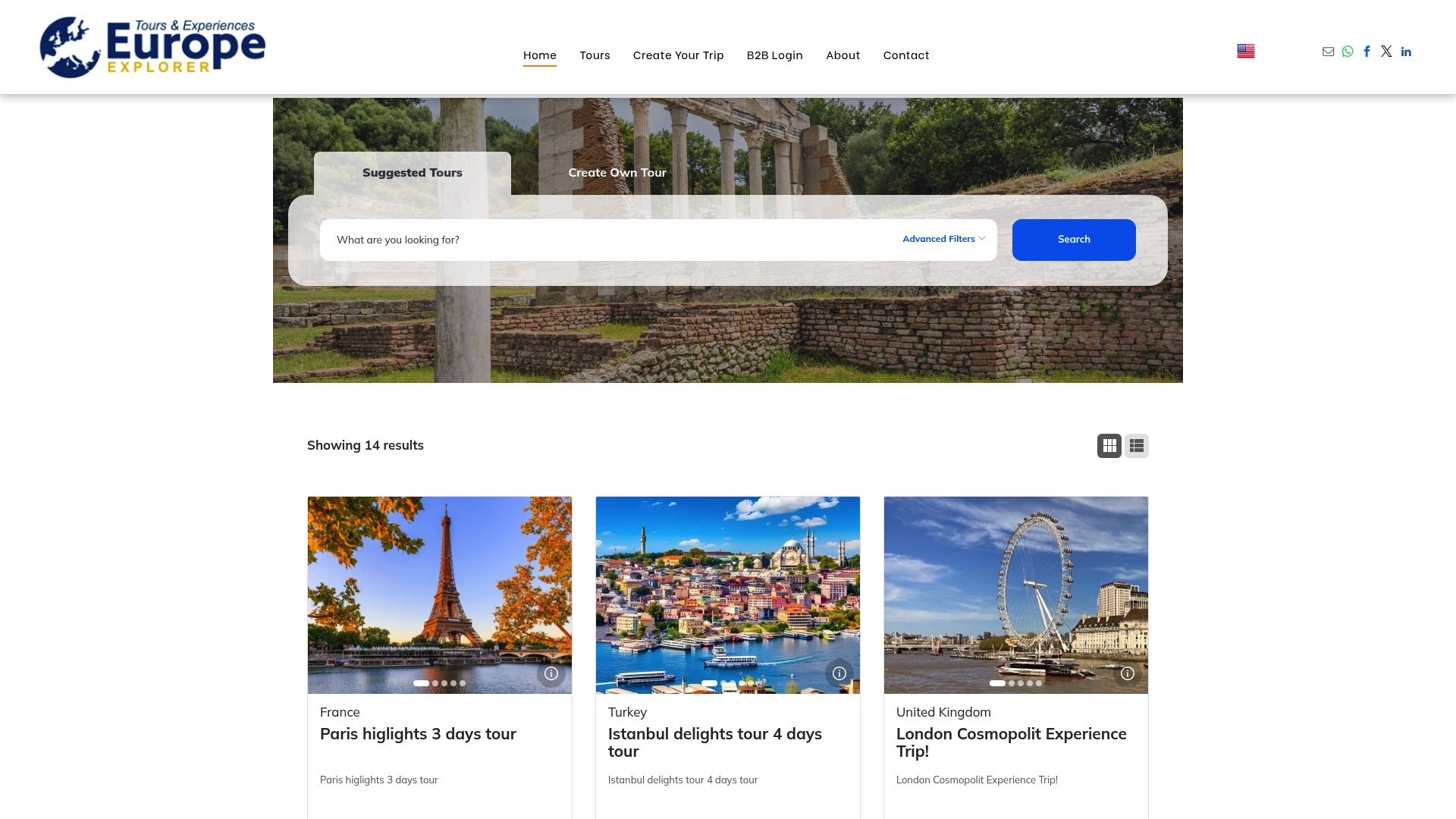
Task: Expand the Advanced Filters dropdown
Action: [943, 239]
